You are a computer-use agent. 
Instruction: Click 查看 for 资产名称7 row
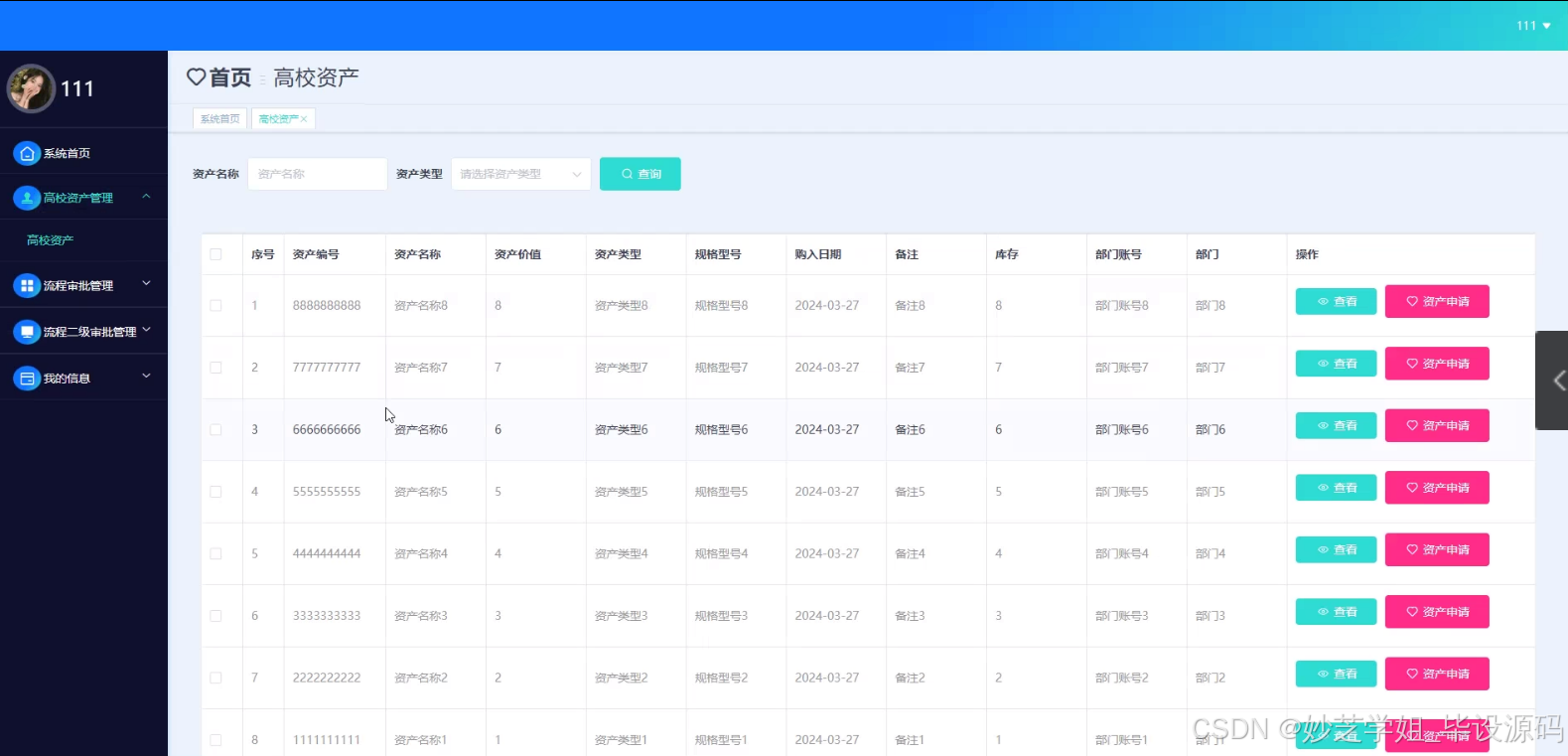(1336, 364)
